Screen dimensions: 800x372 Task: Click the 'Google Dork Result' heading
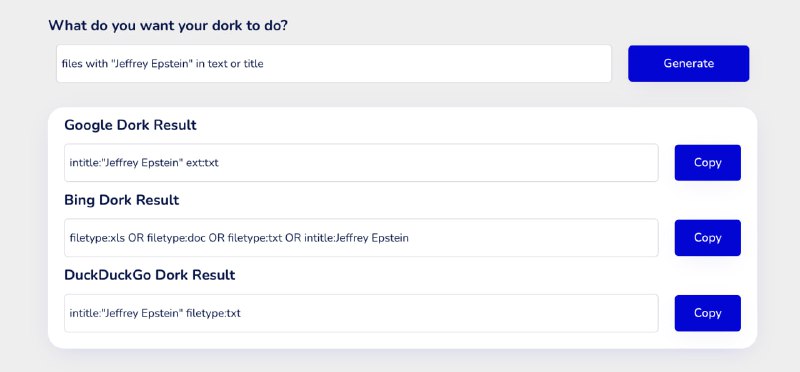point(130,125)
